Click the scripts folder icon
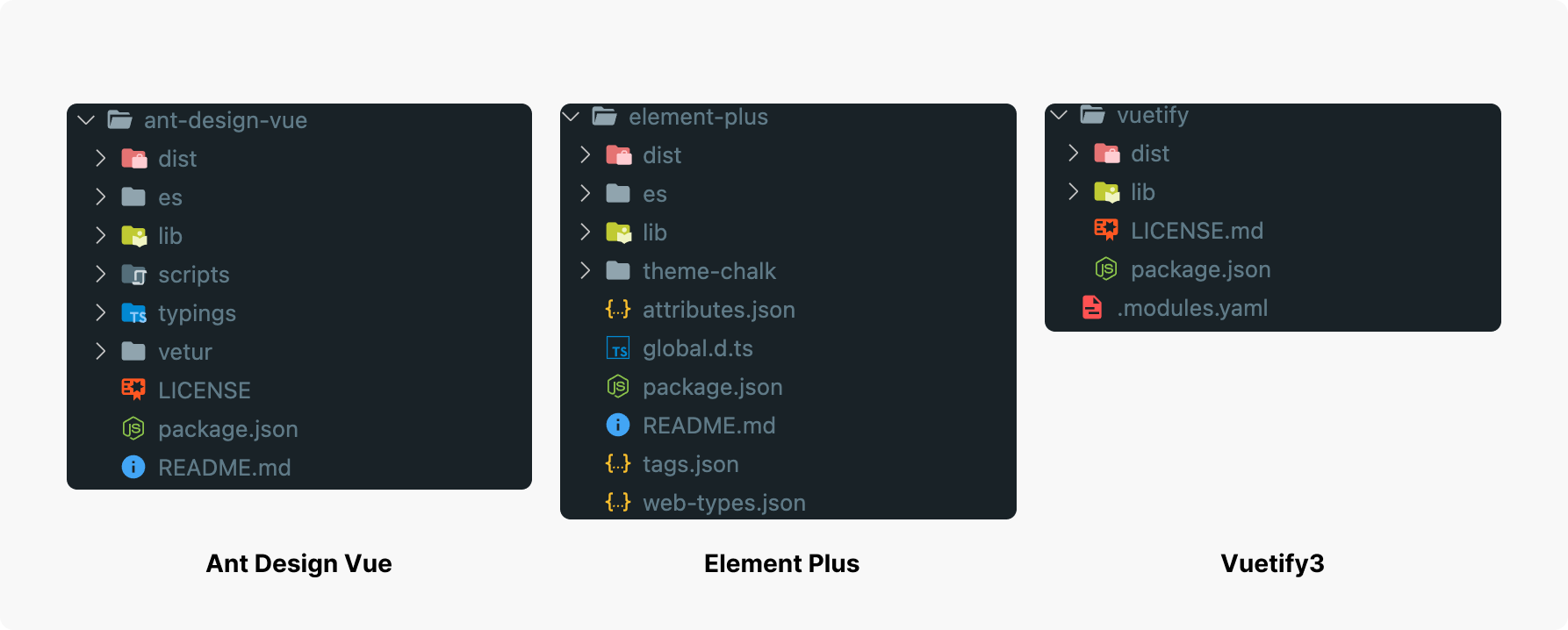Image resolution: width=1568 pixels, height=630 pixels. click(x=133, y=275)
